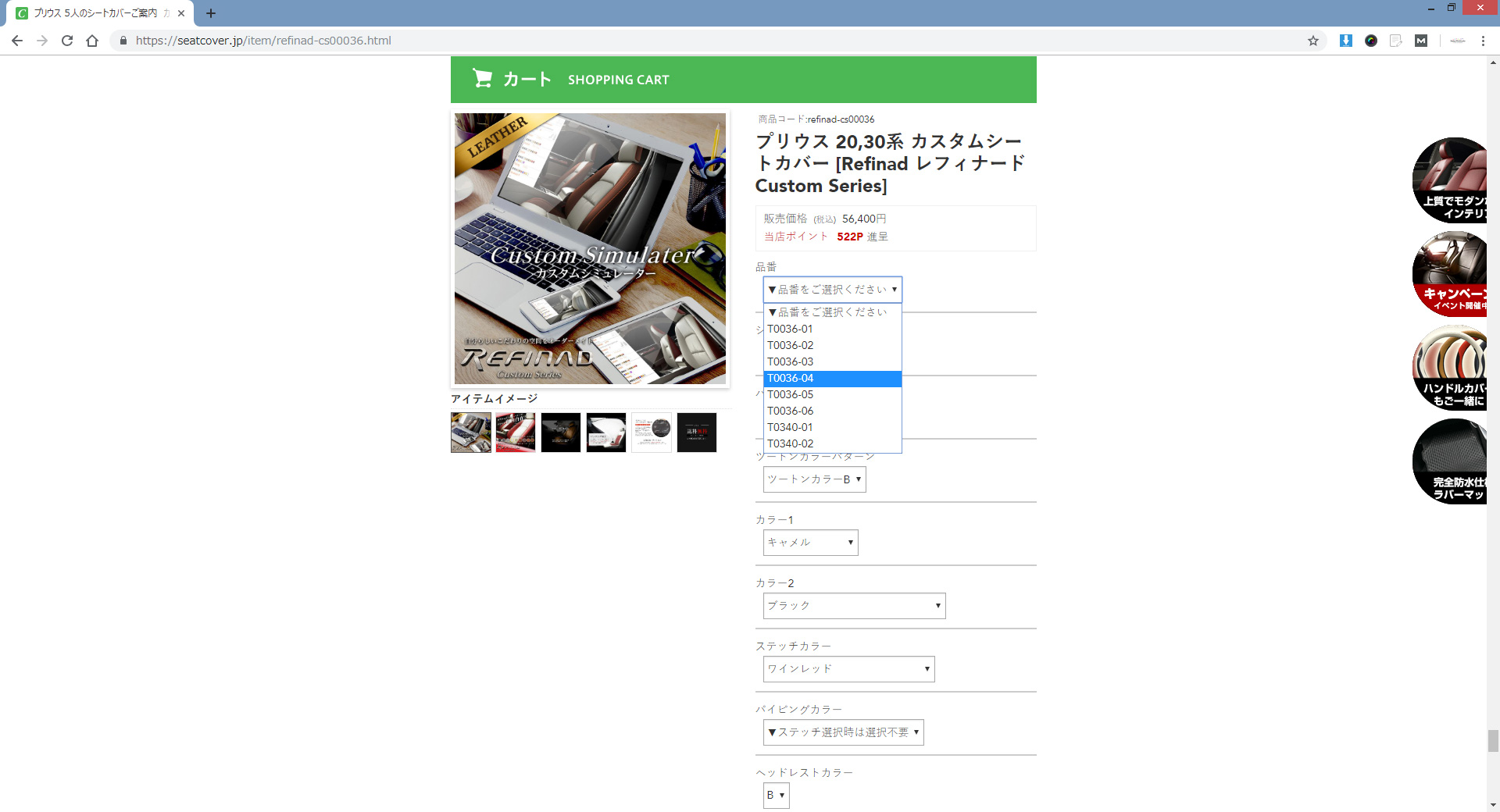Open the ツートンカラーB pattern dropdown
Viewport: 1500px width, 812px height.
(815, 479)
